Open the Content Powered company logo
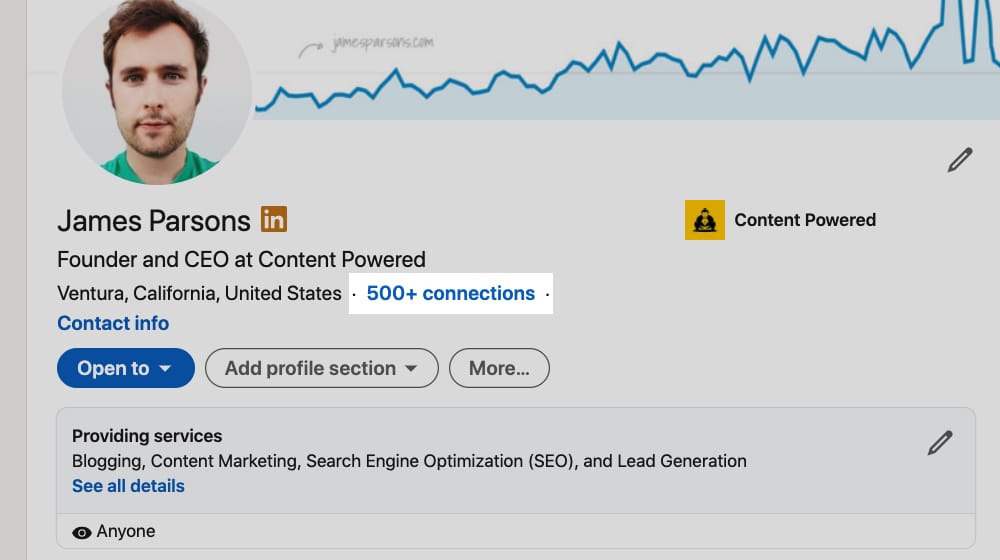The width and height of the screenshot is (1000, 560). point(705,220)
